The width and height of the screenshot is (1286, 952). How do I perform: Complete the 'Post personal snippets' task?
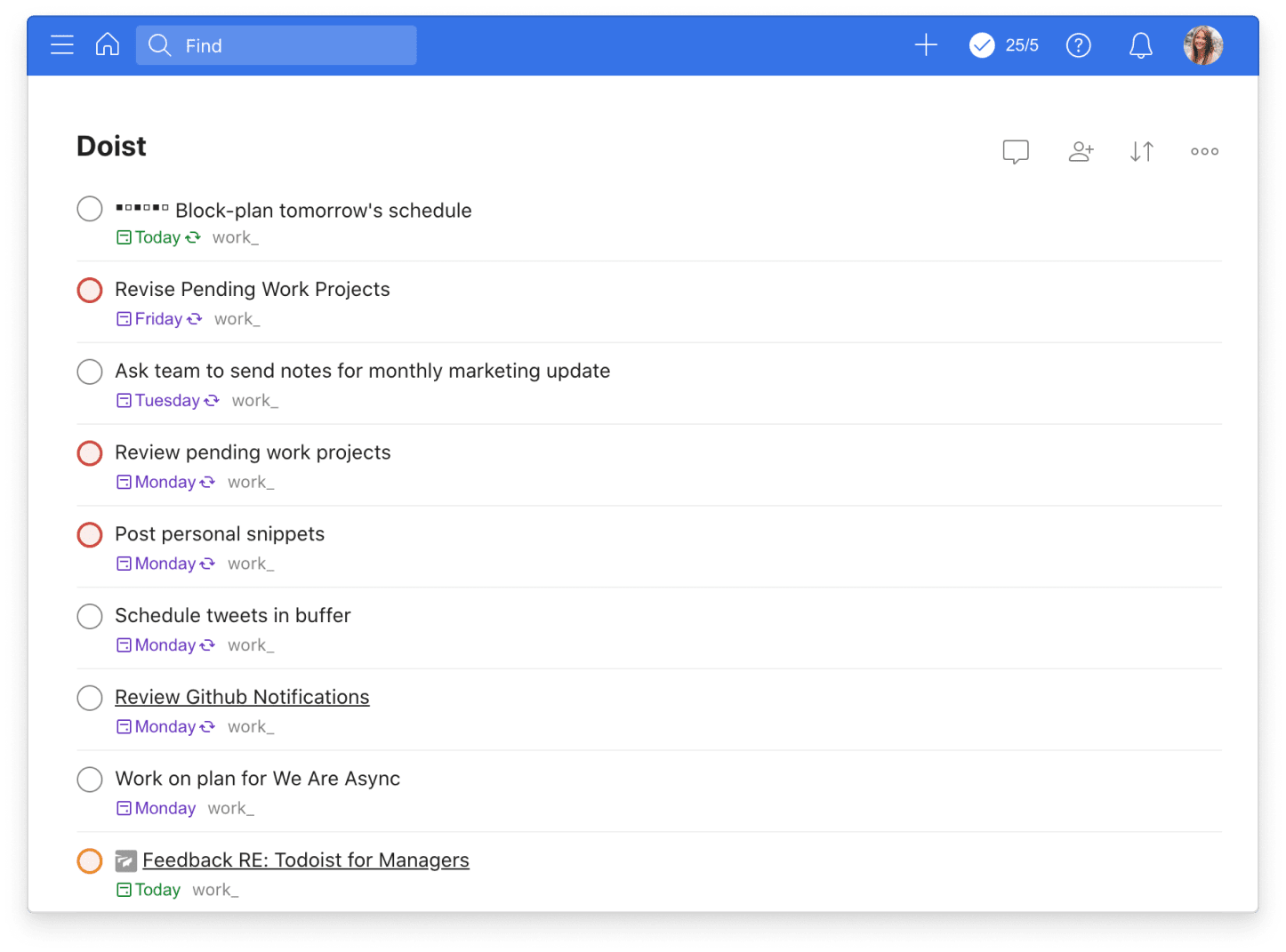[89, 534]
